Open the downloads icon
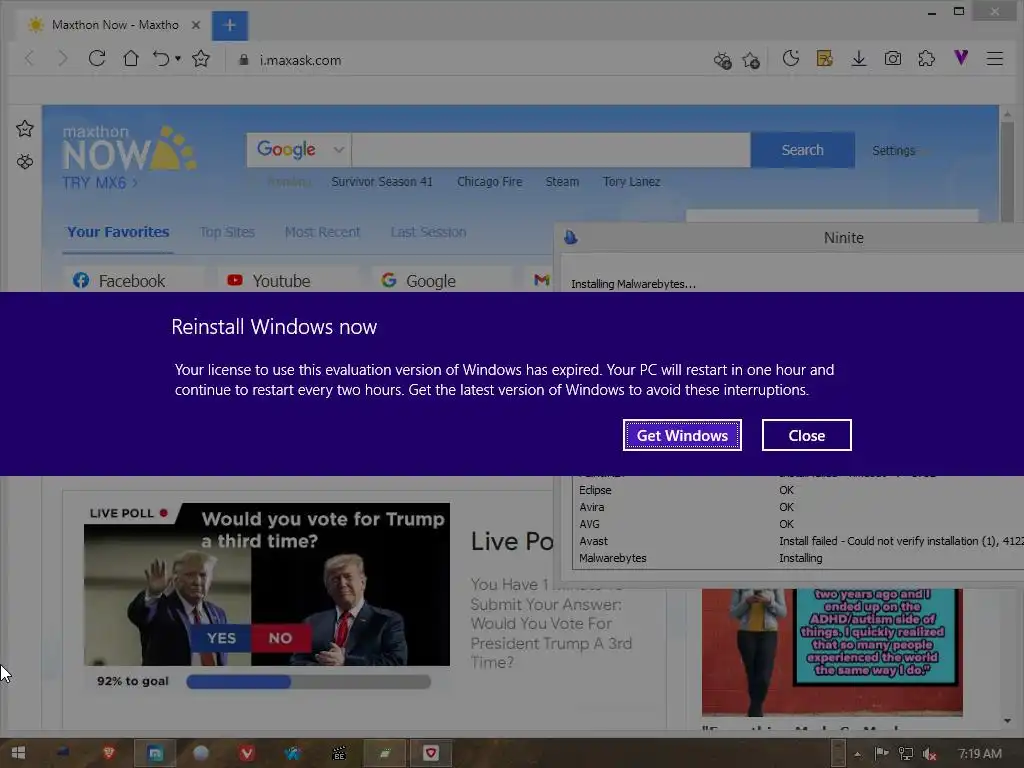1024x768 pixels. click(x=859, y=59)
